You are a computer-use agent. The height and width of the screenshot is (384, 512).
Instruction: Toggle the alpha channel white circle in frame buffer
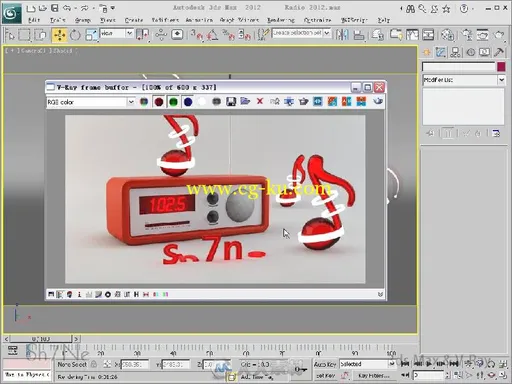(x=202, y=101)
